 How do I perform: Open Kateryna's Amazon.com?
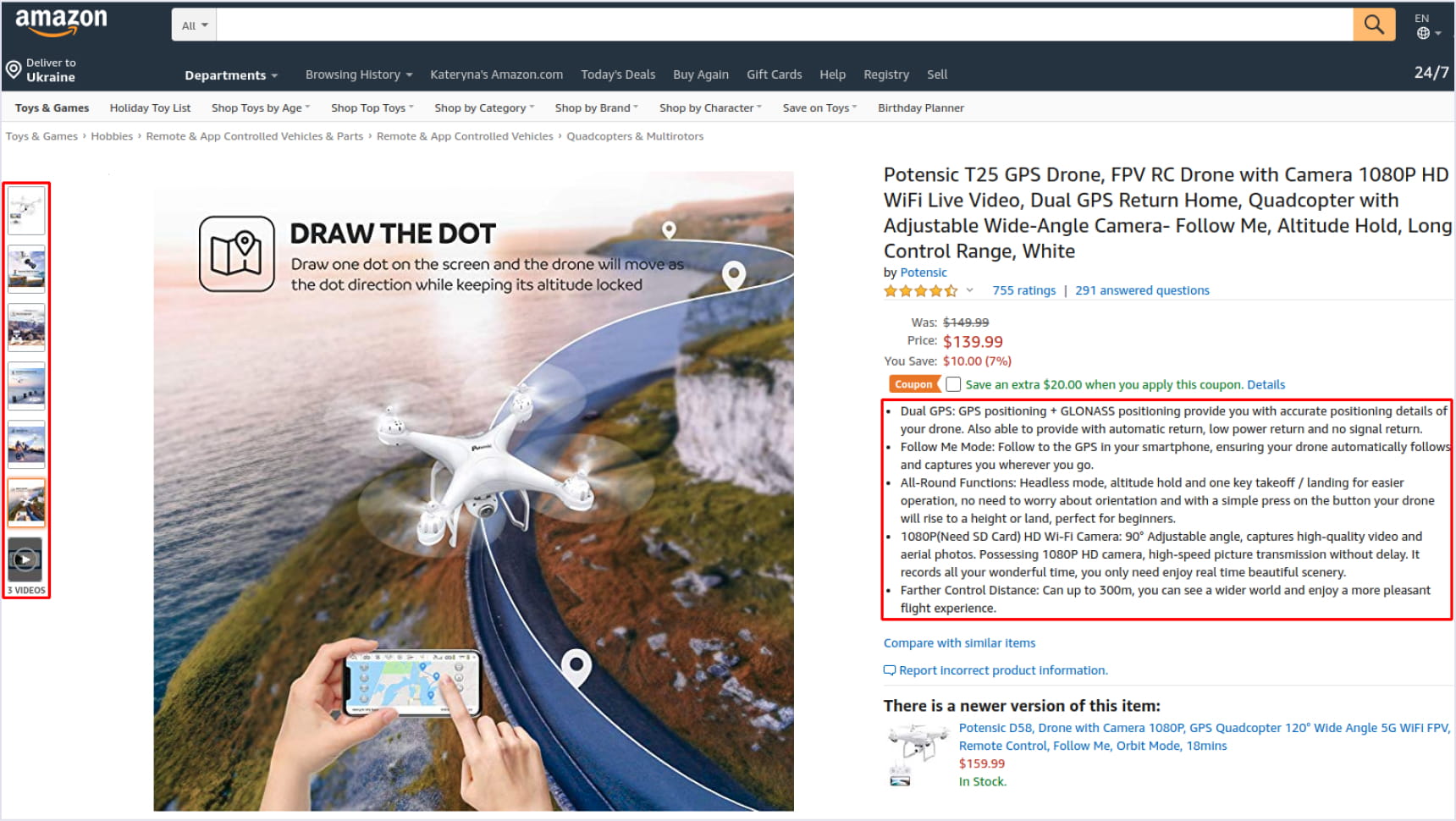coord(496,74)
